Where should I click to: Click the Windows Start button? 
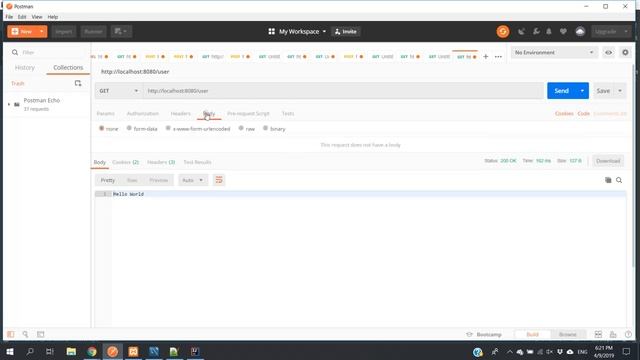click(10, 351)
